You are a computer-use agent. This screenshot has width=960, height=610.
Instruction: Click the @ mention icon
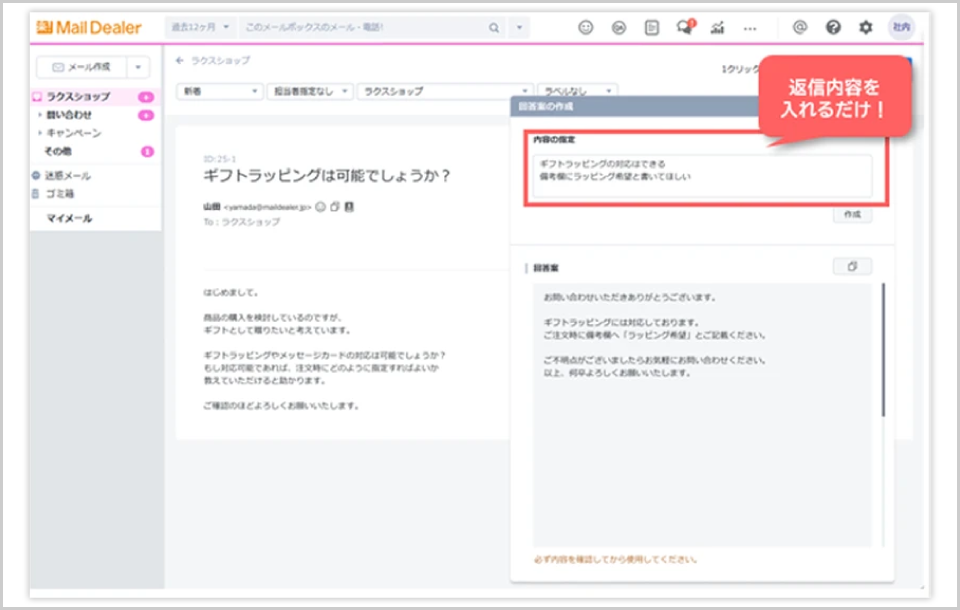point(799,28)
